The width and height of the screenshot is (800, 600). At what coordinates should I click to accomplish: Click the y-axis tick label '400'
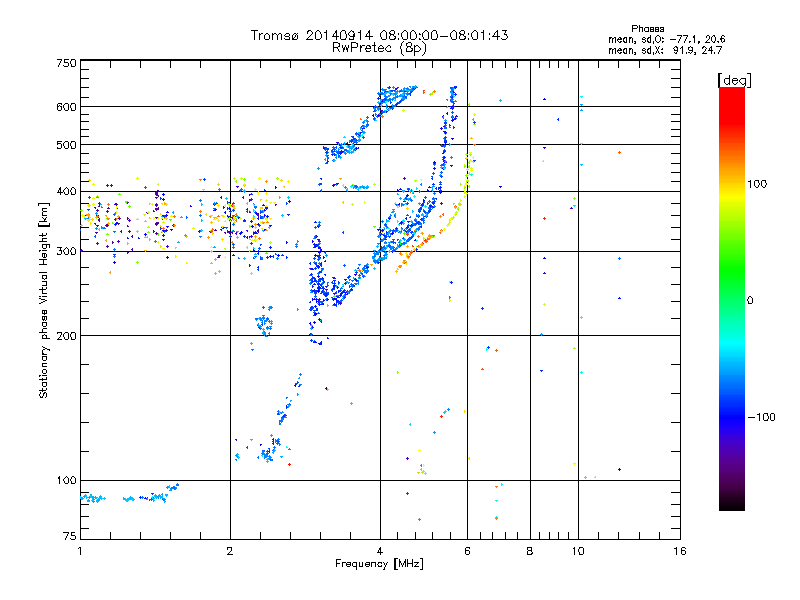[66, 192]
